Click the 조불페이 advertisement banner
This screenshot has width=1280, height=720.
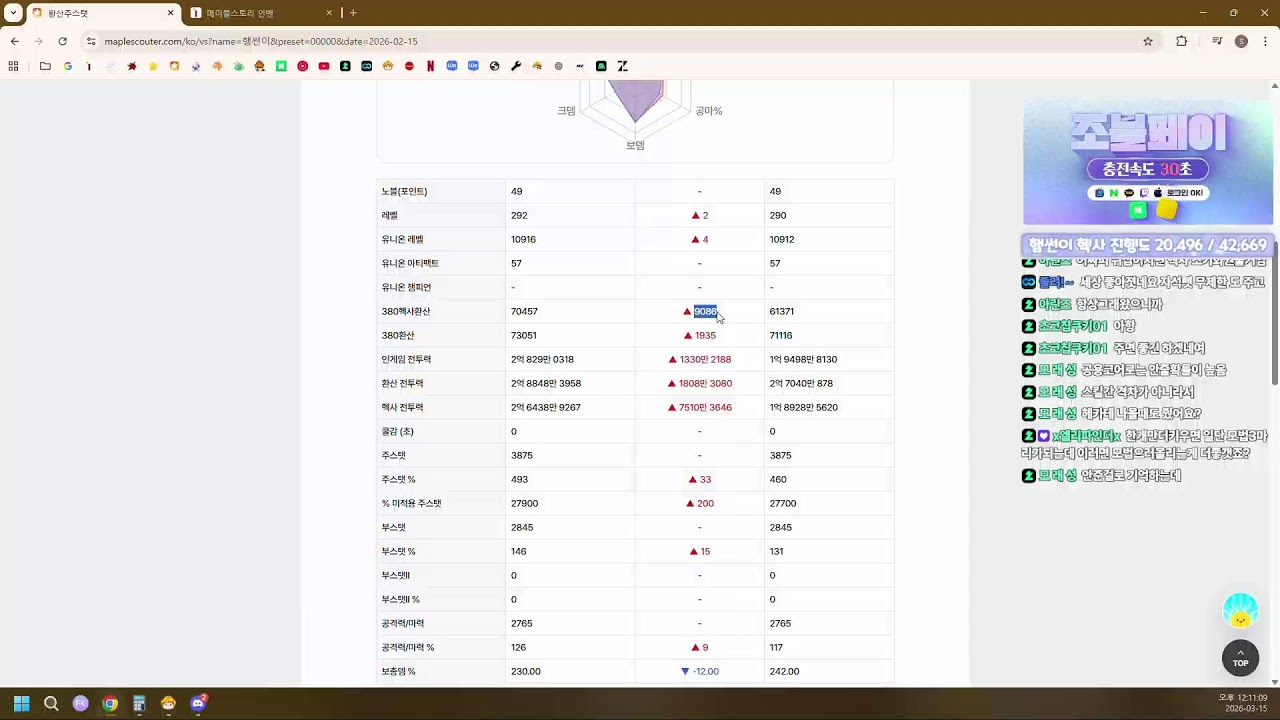click(x=1148, y=163)
